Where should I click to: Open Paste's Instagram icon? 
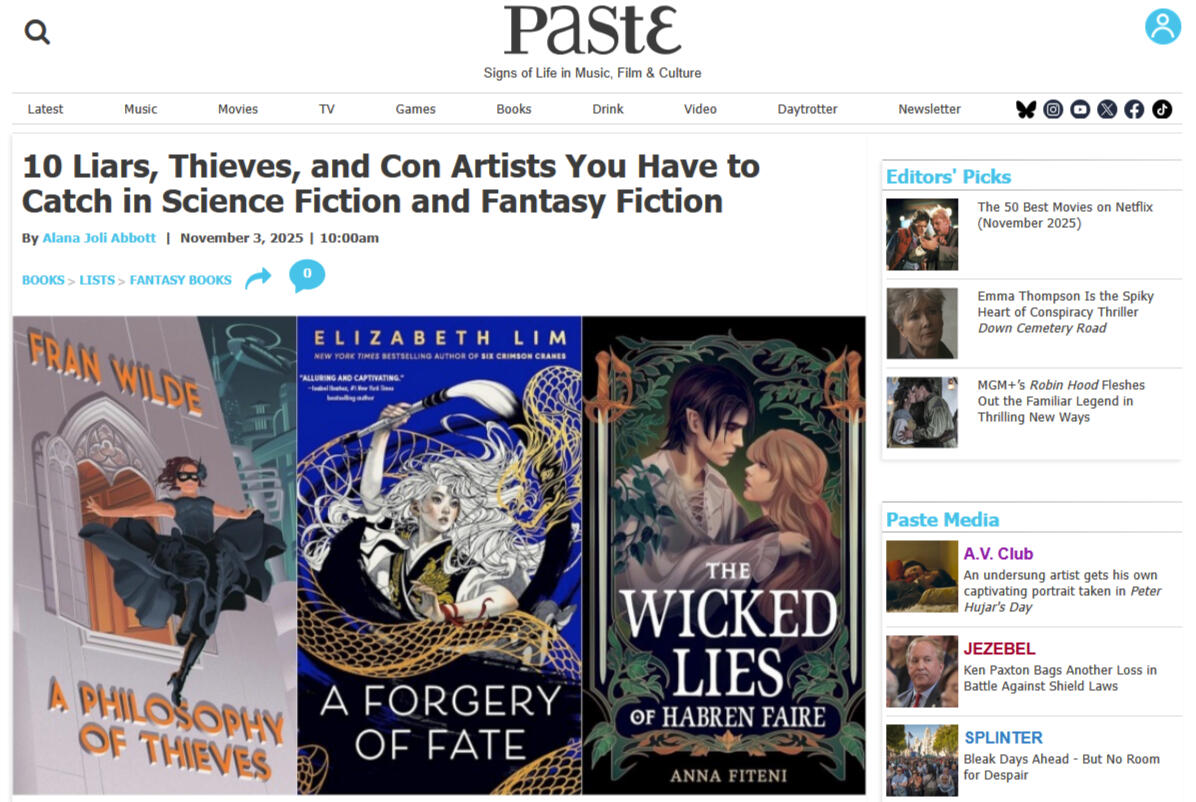(1053, 109)
